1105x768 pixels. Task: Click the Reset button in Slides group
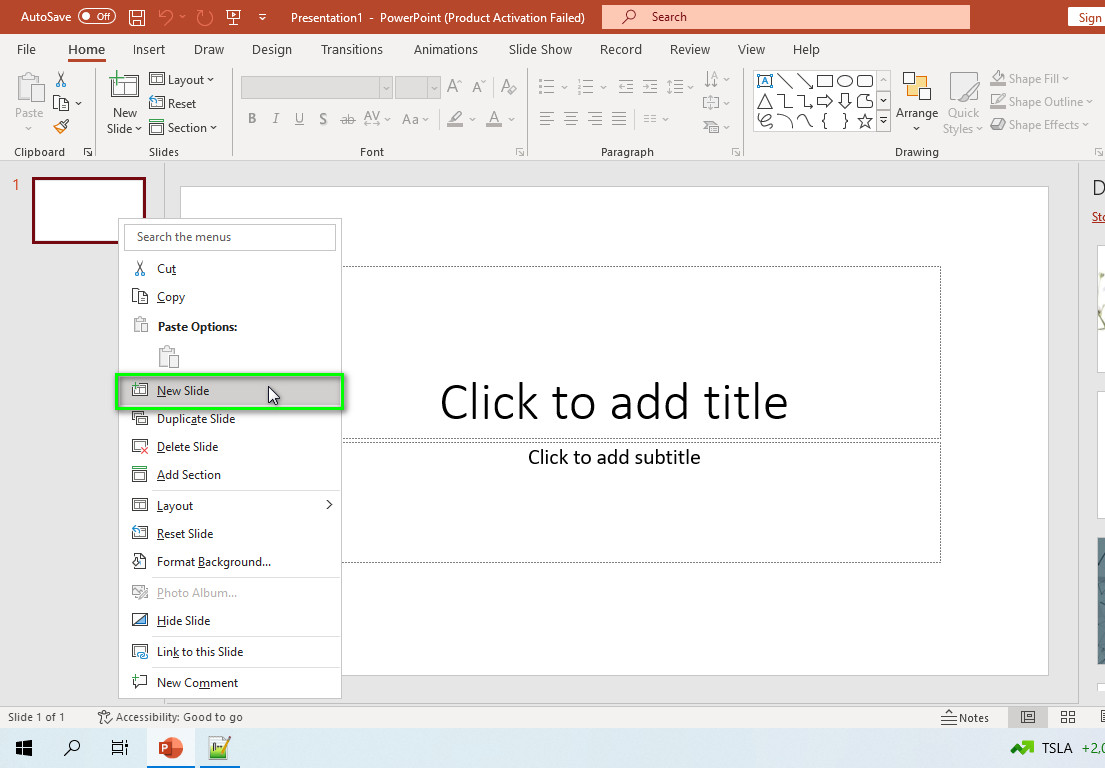point(173,104)
